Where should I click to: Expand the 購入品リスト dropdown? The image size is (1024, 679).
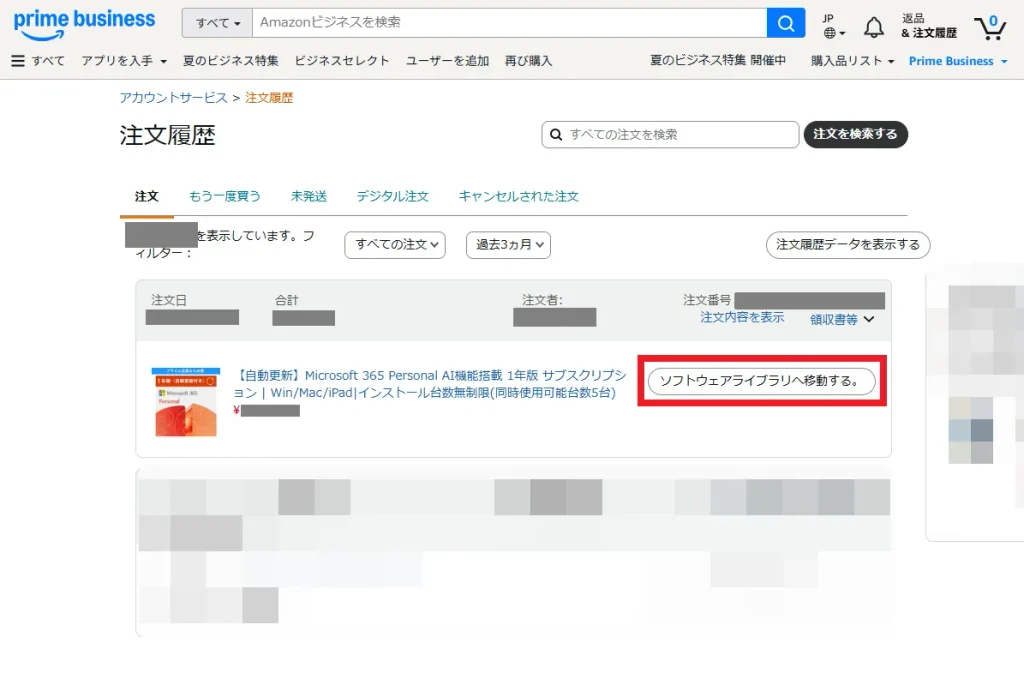point(852,61)
